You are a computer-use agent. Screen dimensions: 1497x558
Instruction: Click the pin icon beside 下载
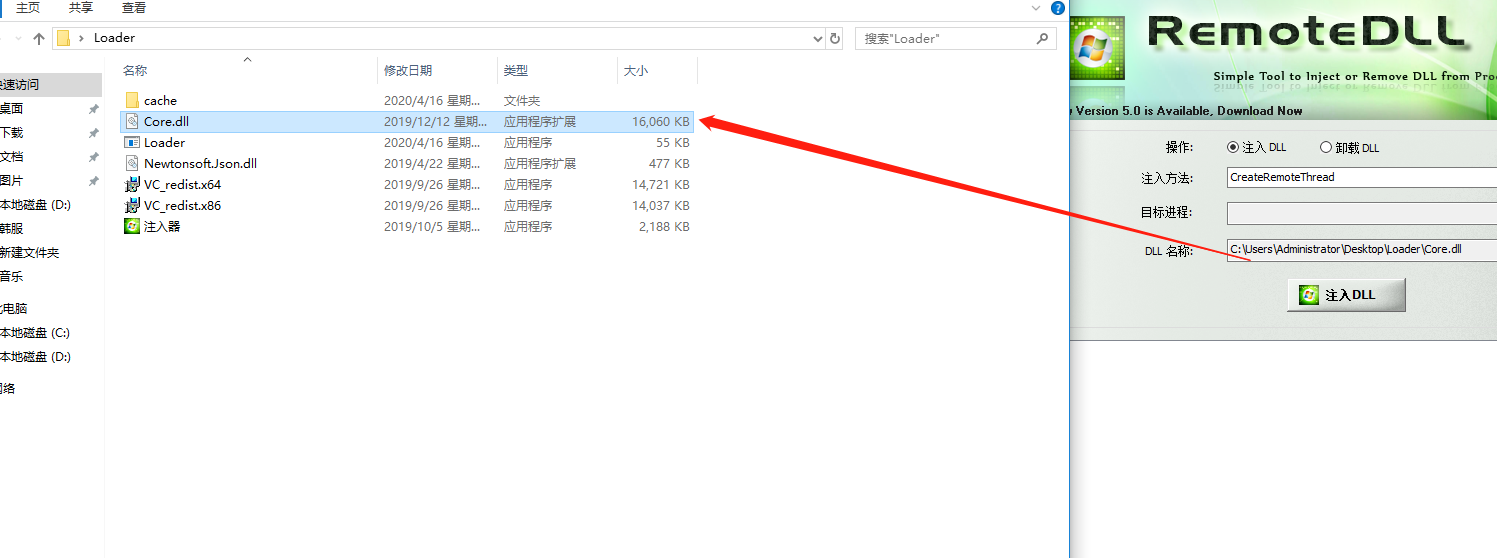pos(93,133)
